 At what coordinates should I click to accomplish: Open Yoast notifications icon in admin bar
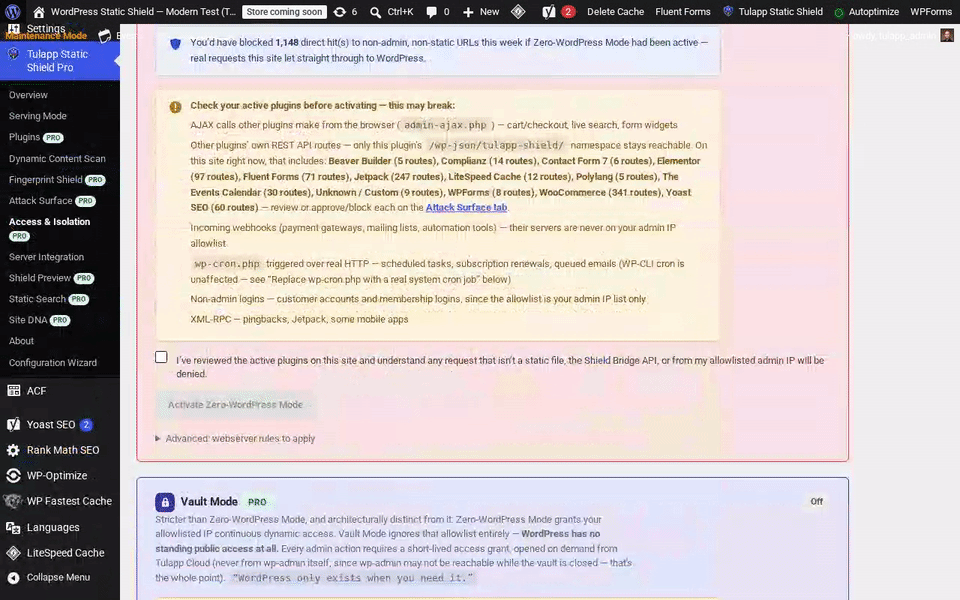[x=549, y=12]
